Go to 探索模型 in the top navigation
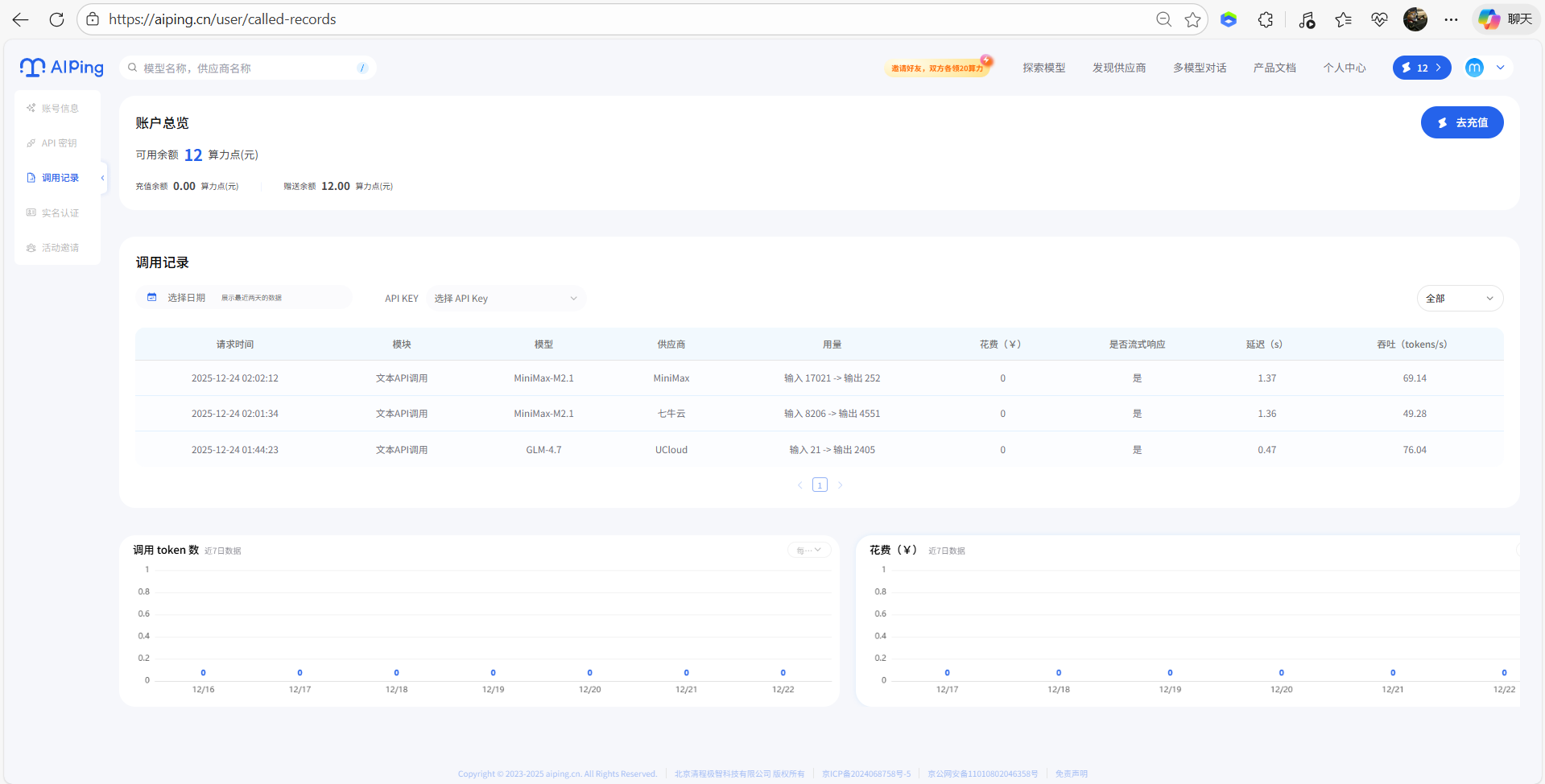Viewport: 1545px width, 784px height. click(1044, 68)
